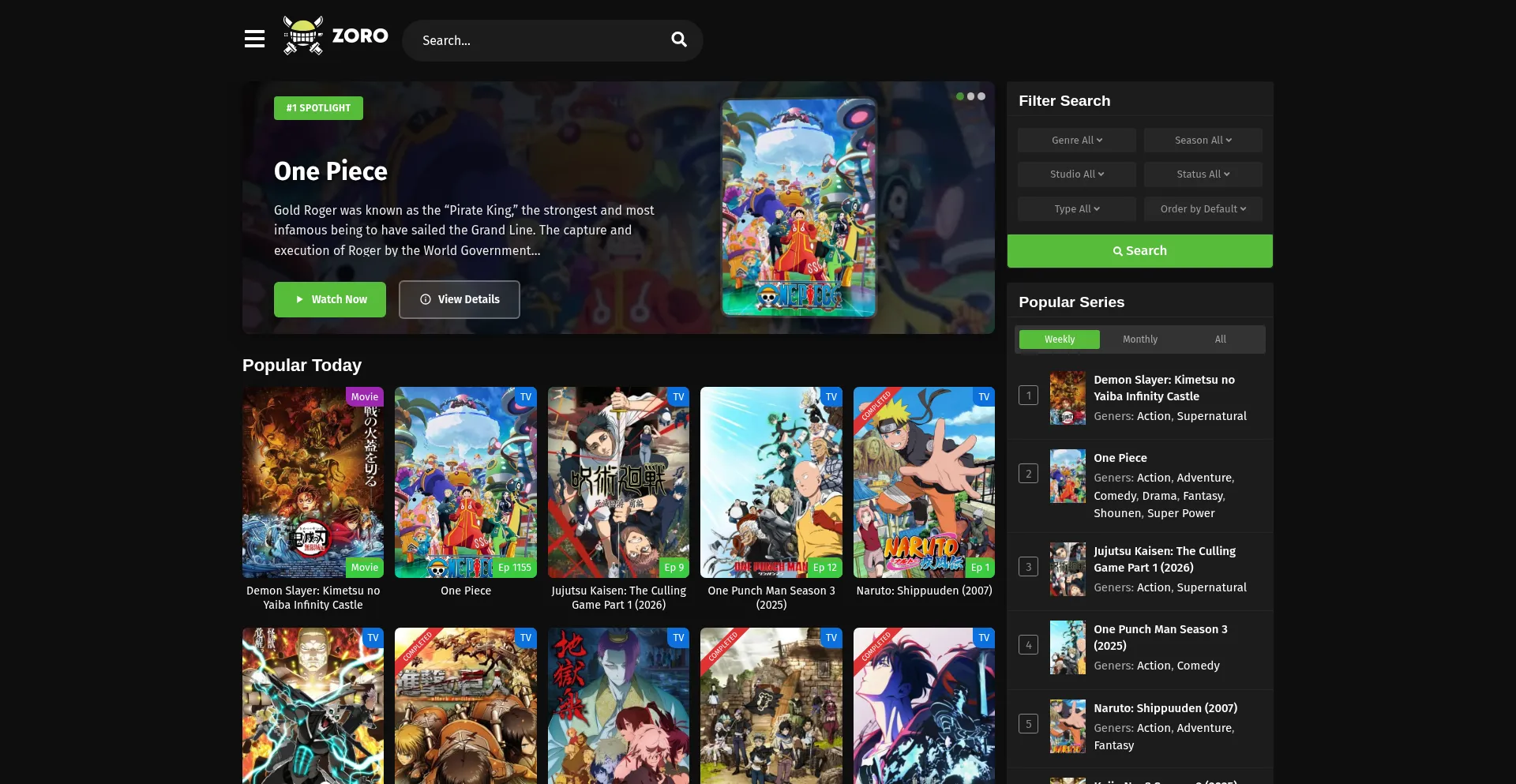Click rank number 3 box in Popular Series
The width and height of the screenshot is (1516, 784).
[1028, 567]
